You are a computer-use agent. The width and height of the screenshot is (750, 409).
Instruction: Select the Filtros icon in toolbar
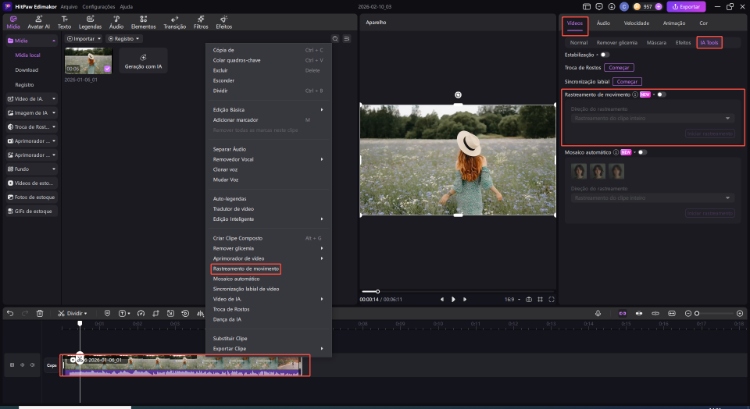click(x=201, y=22)
